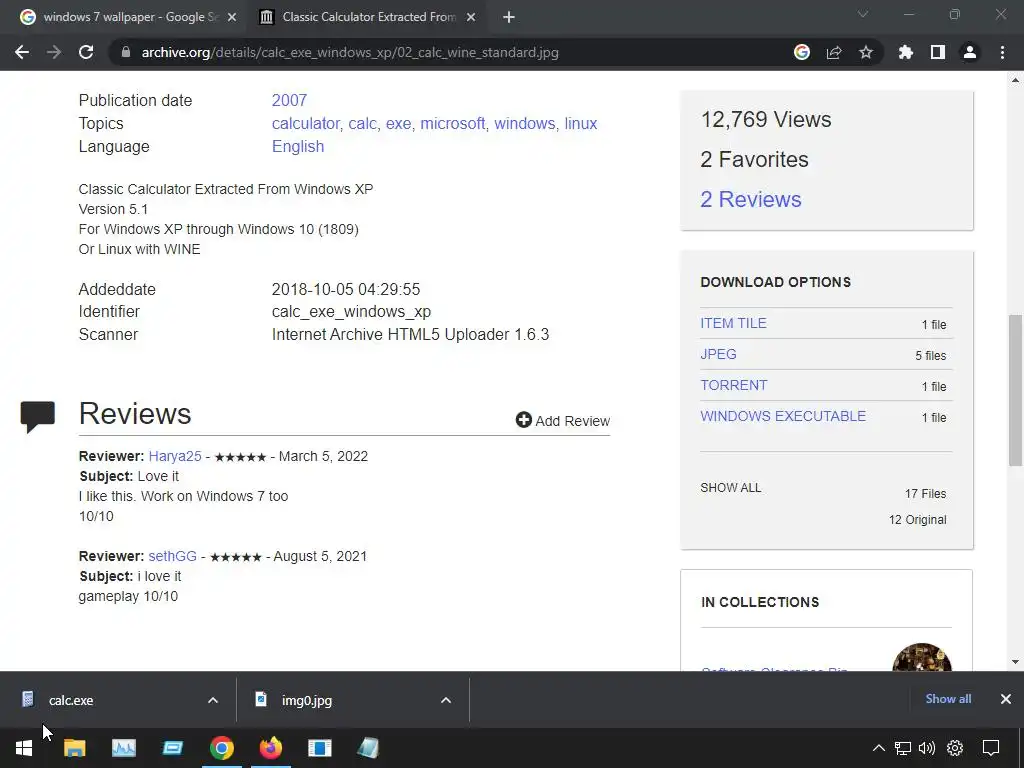Click the scrollbar down arrow
Image resolution: width=1024 pixels, height=768 pixels.
pyautogui.click(x=1015, y=662)
